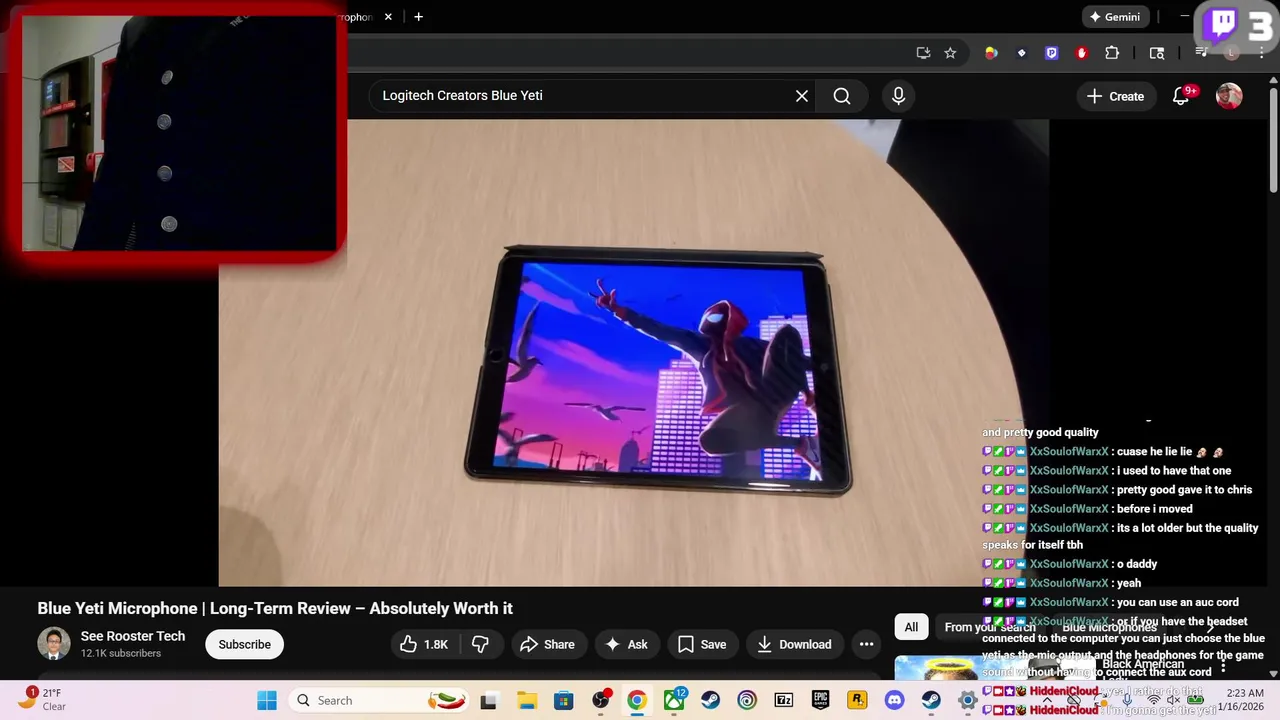
Task: Click the YouTube search magnifier button
Action: click(842, 96)
